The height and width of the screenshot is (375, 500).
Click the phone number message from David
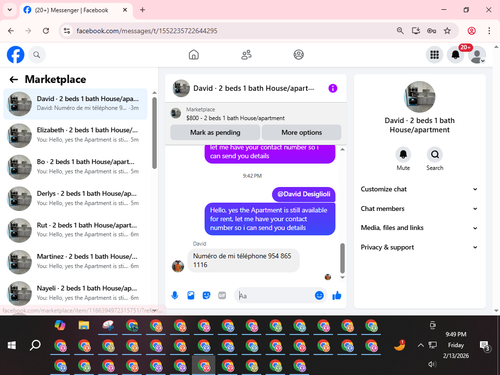243,260
